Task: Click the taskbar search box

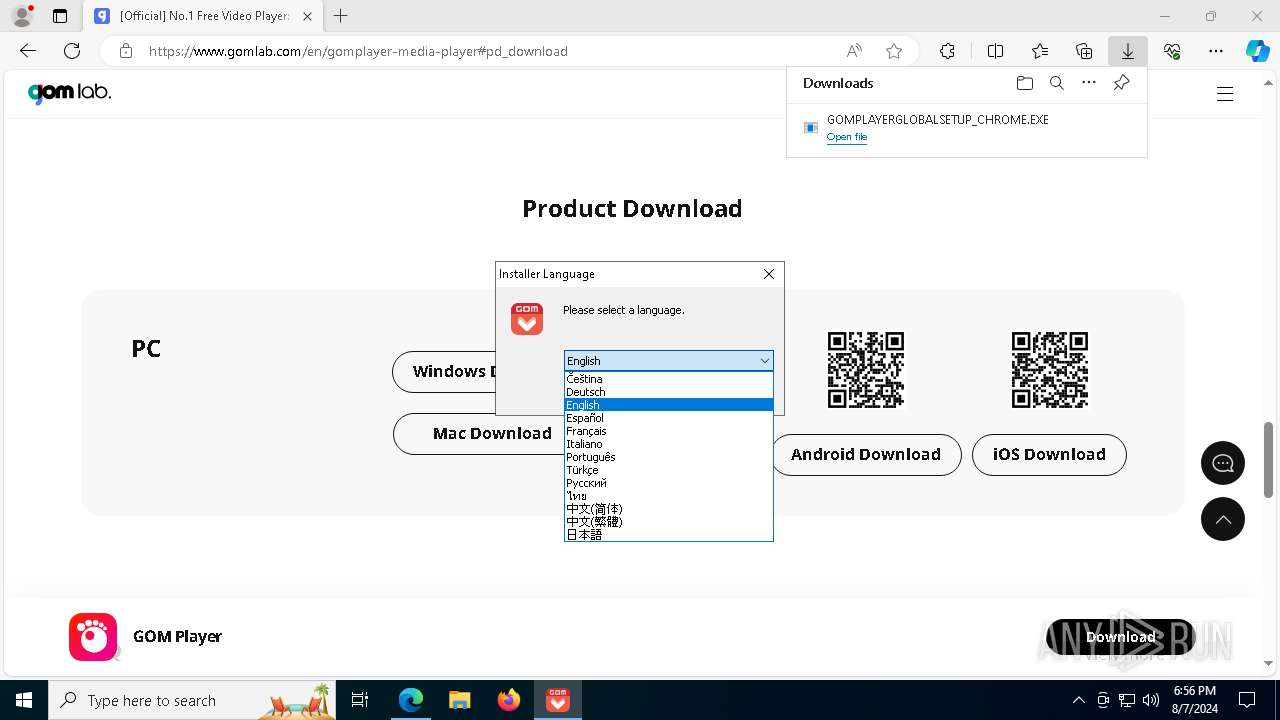Action: (x=194, y=700)
